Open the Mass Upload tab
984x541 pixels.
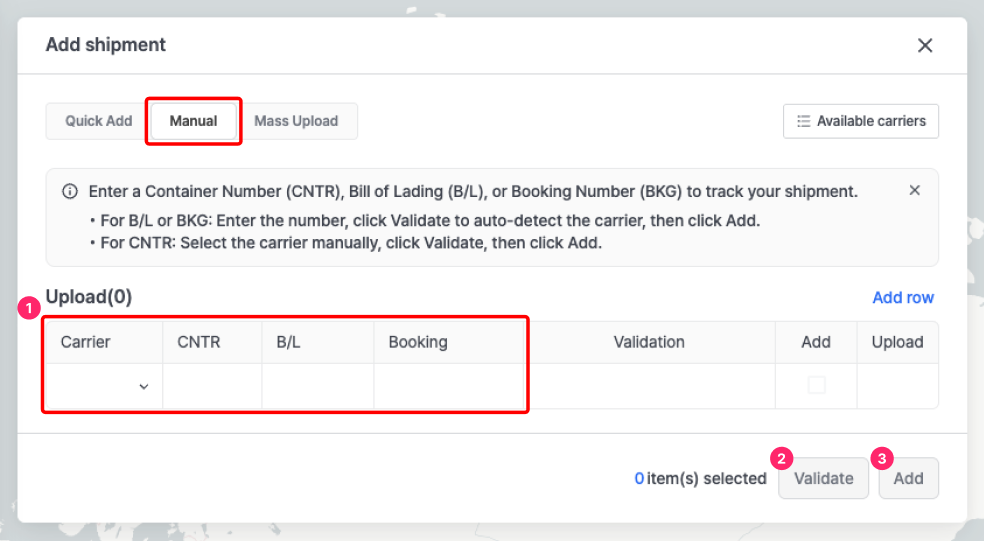tap(296, 121)
